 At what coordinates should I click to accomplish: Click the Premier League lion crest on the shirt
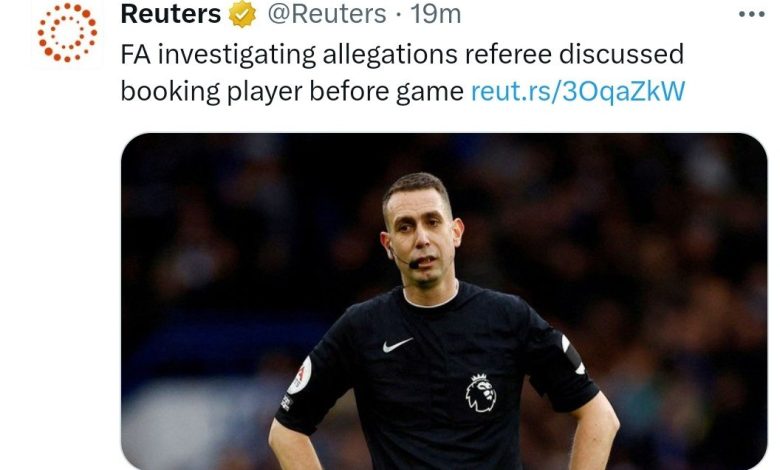click(x=481, y=393)
